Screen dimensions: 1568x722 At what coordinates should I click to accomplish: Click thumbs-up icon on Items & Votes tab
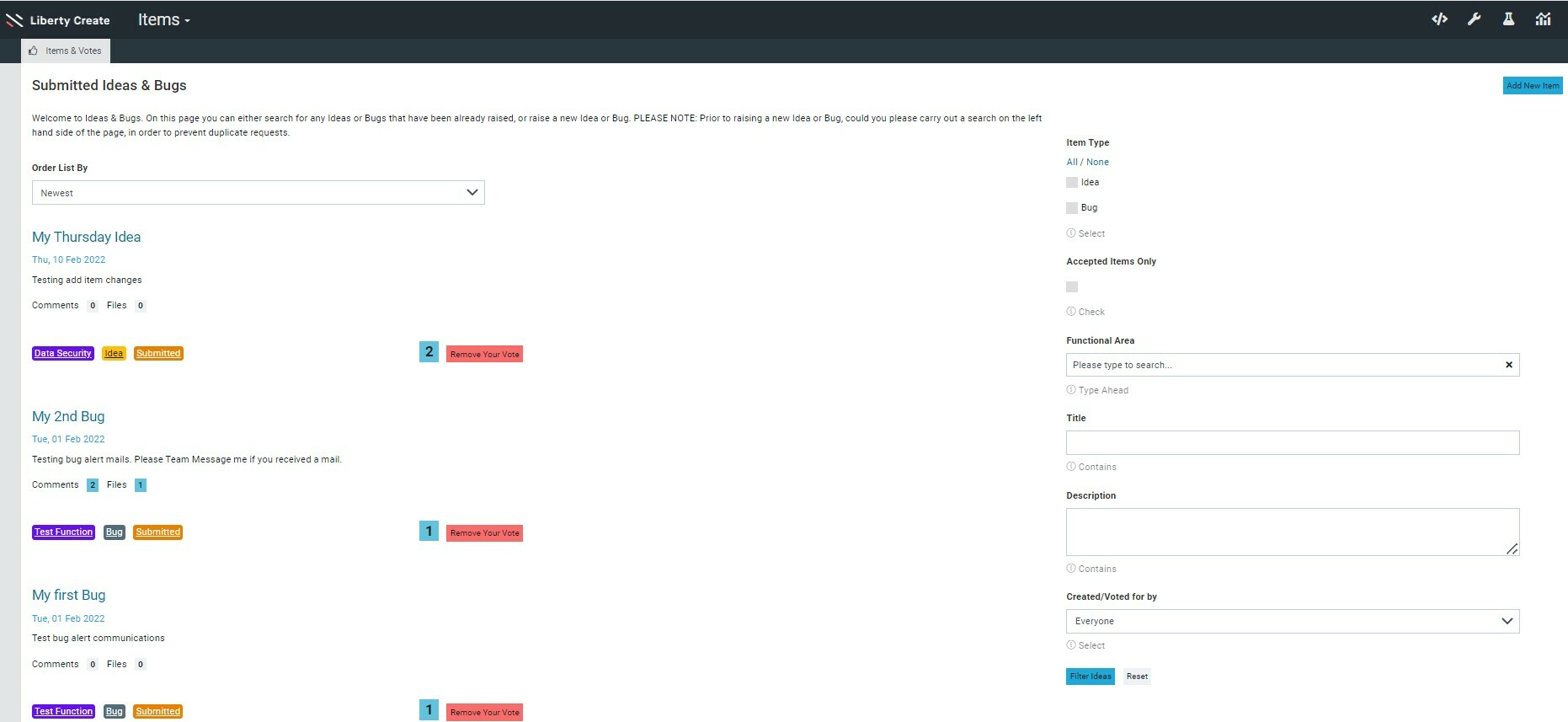[x=34, y=51]
